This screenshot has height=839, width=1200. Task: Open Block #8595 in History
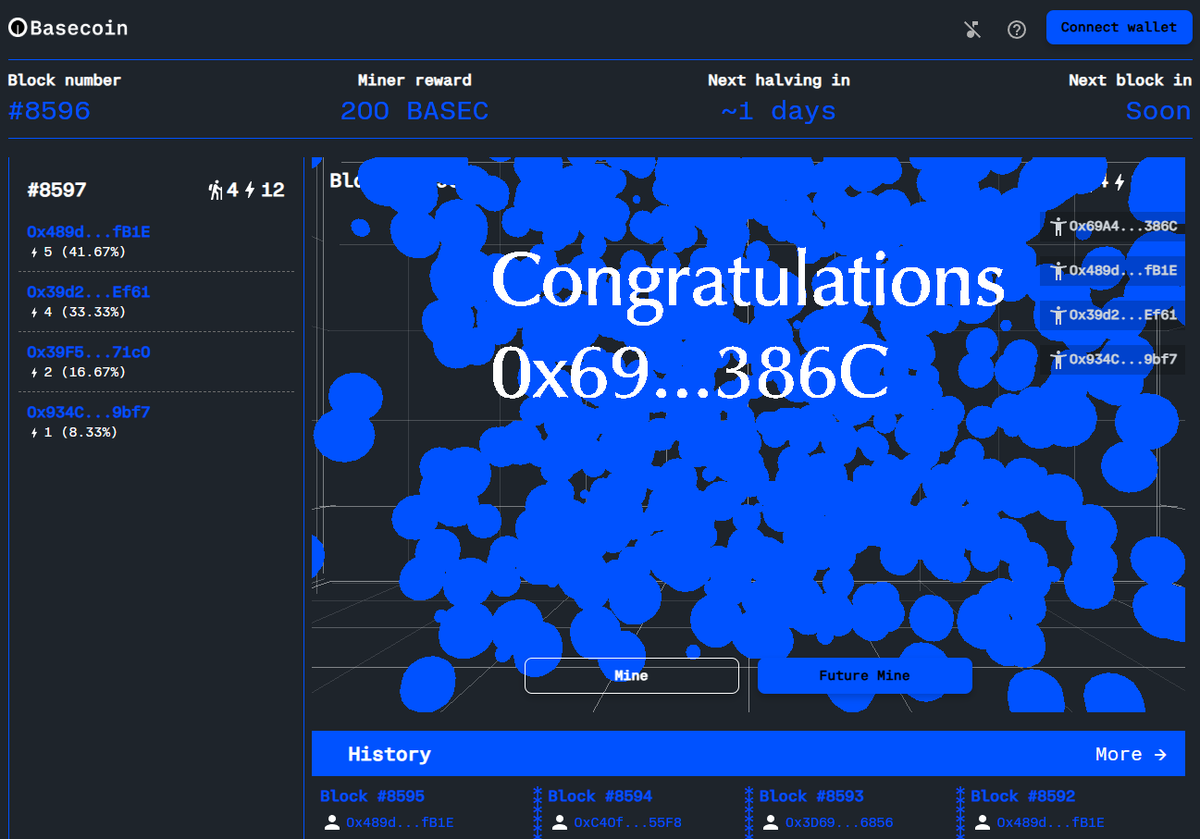(372, 796)
